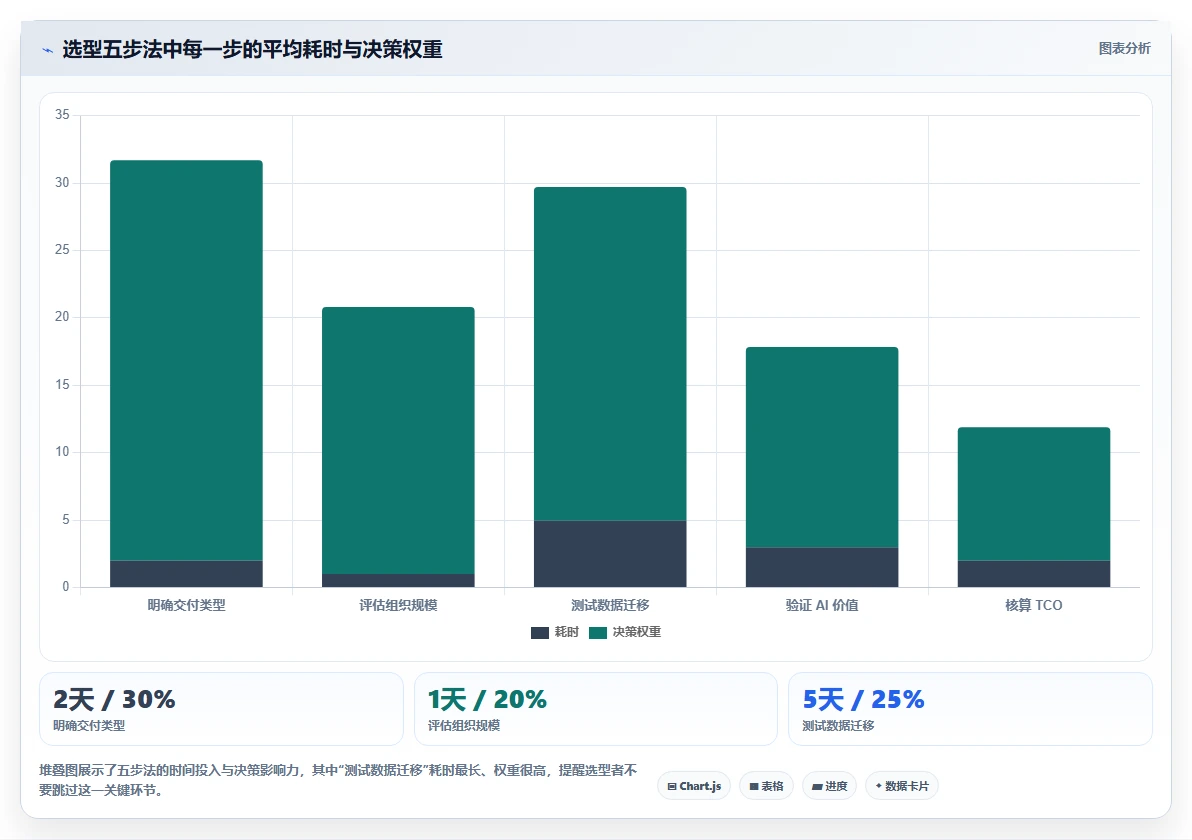
Task: Toggle the 耗时 legend item
Action: click(x=555, y=632)
